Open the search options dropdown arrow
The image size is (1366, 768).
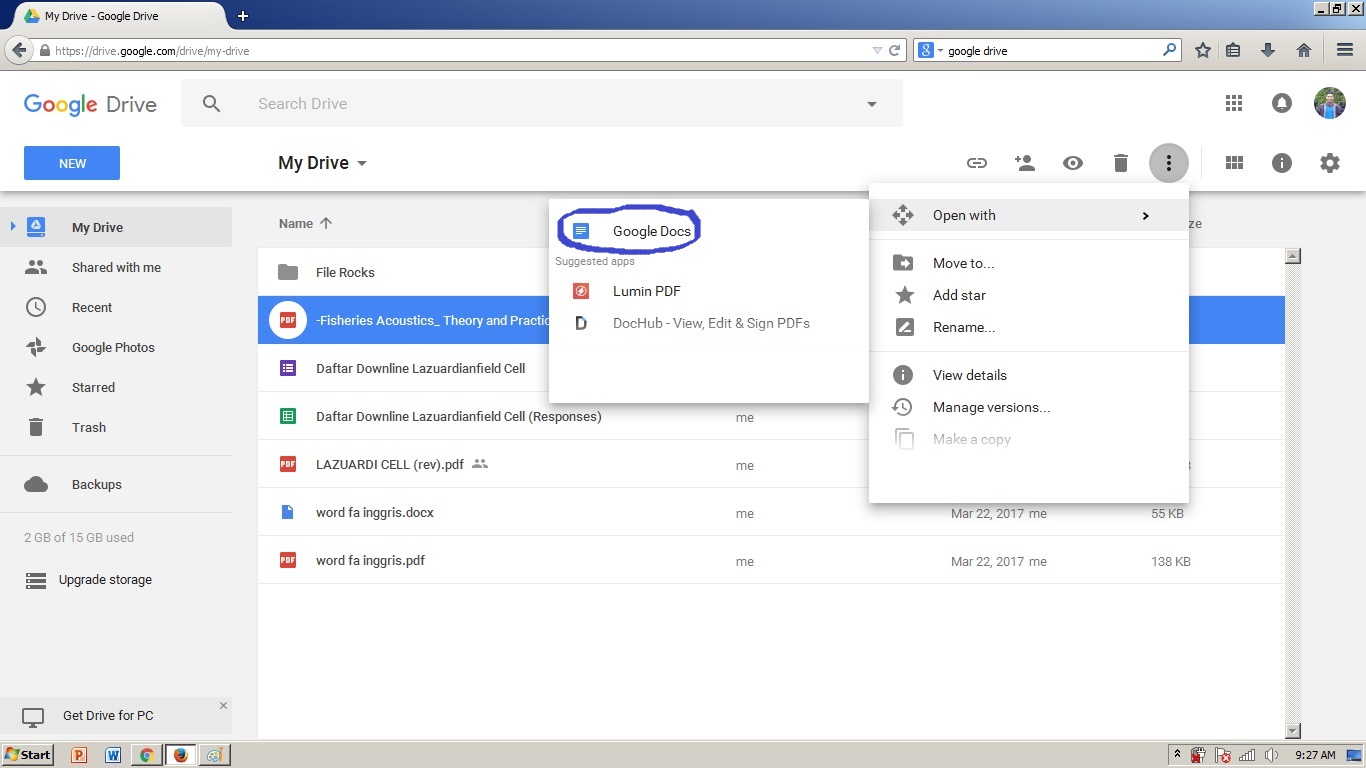[871, 103]
